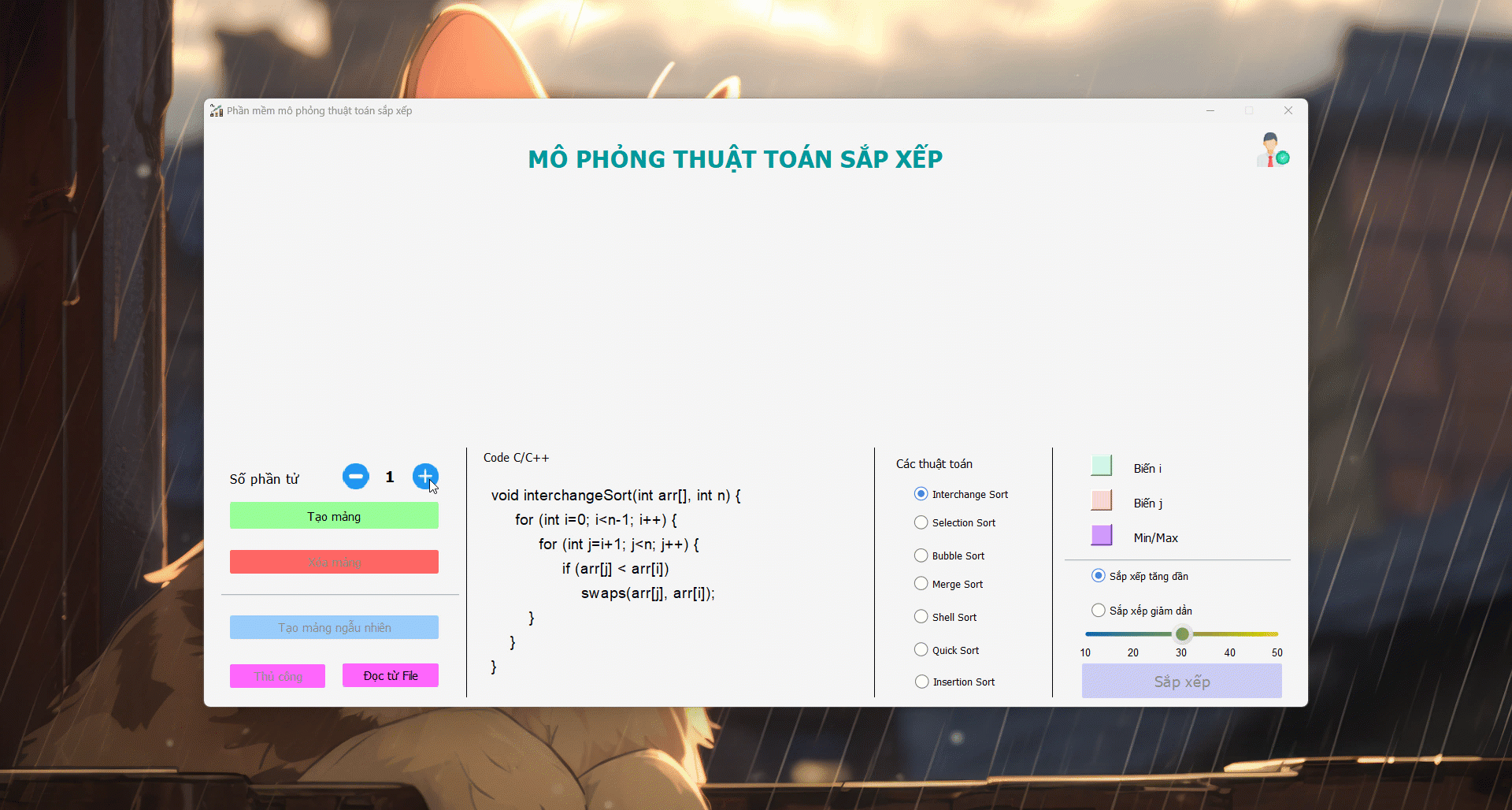This screenshot has width=1512, height=810.
Task: Click the void interchangeSort code line
Action: coord(616,496)
